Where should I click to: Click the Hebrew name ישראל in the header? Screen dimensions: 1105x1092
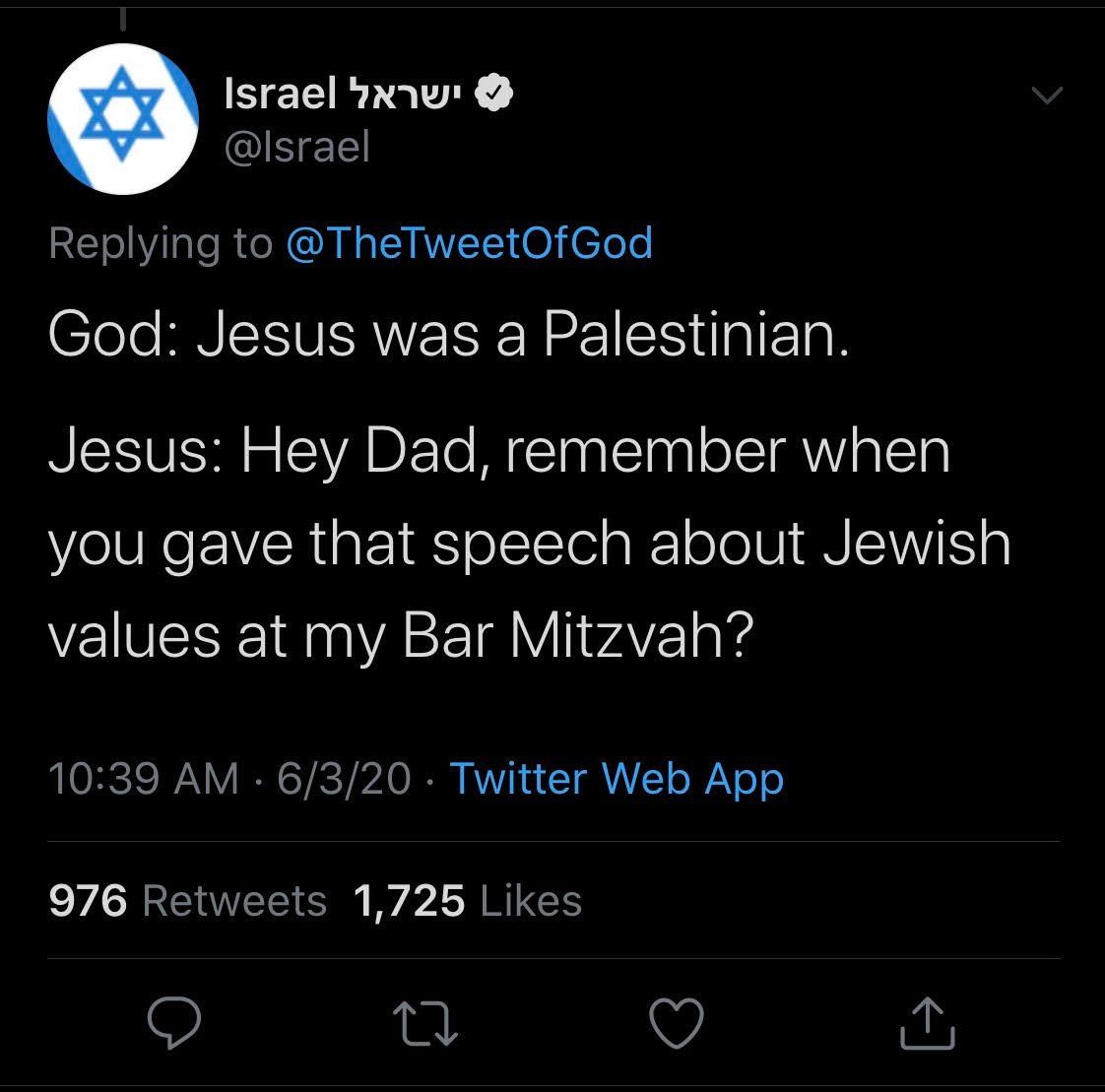[x=408, y=95]
